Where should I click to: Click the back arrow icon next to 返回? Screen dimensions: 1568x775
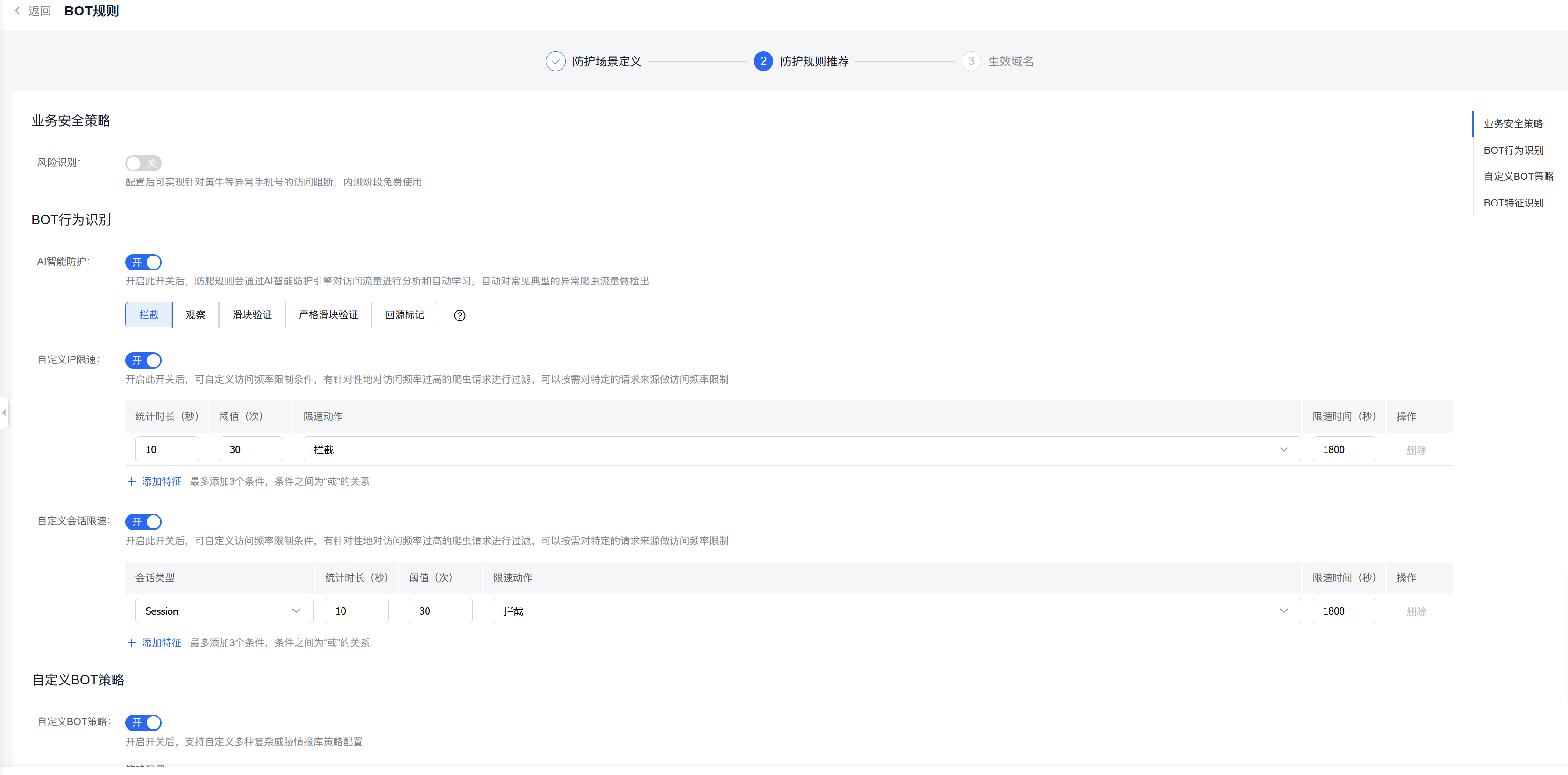click(18, 10)
